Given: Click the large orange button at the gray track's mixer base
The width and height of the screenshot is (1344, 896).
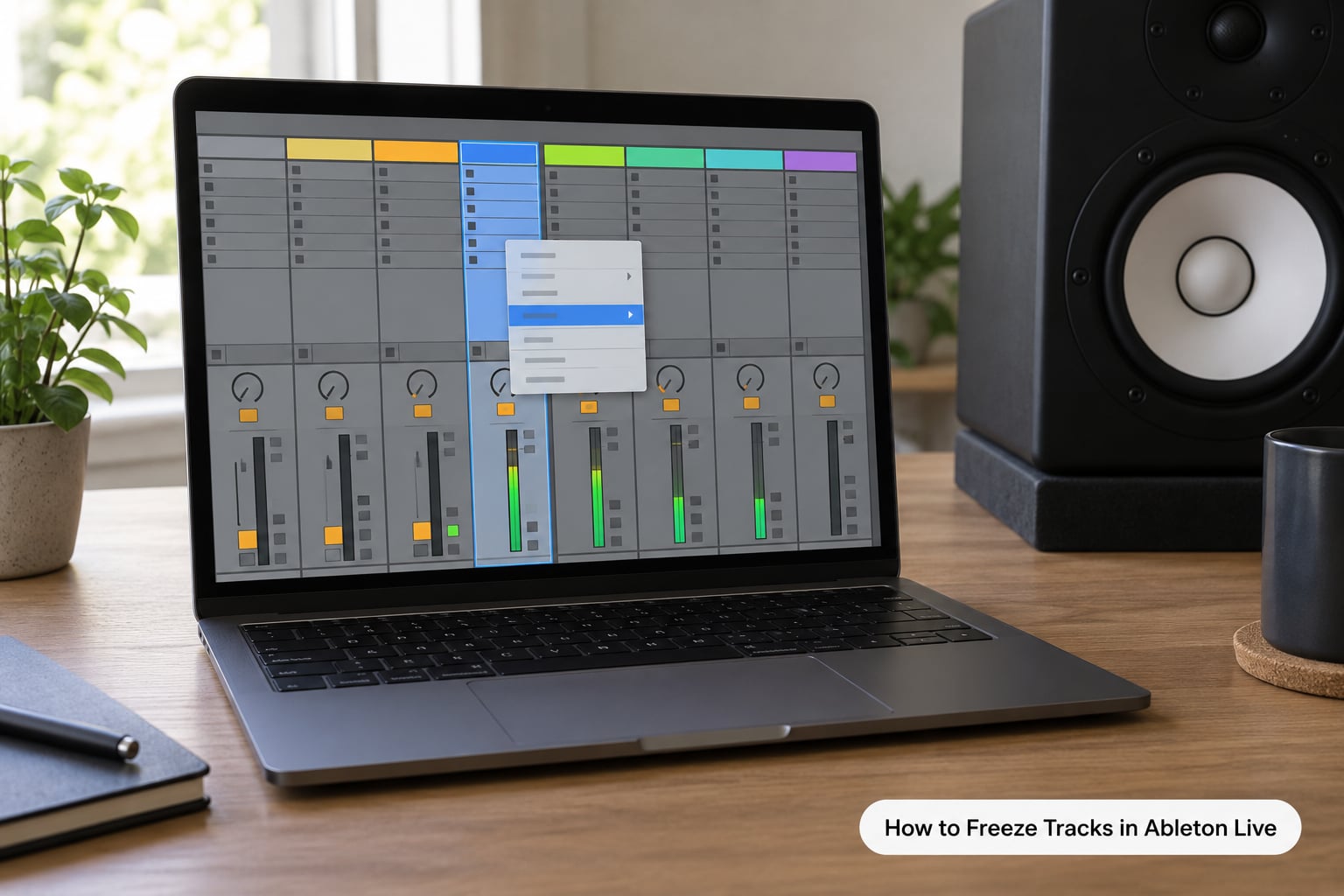Looking at the screenshot, I should tap(248, 539).
